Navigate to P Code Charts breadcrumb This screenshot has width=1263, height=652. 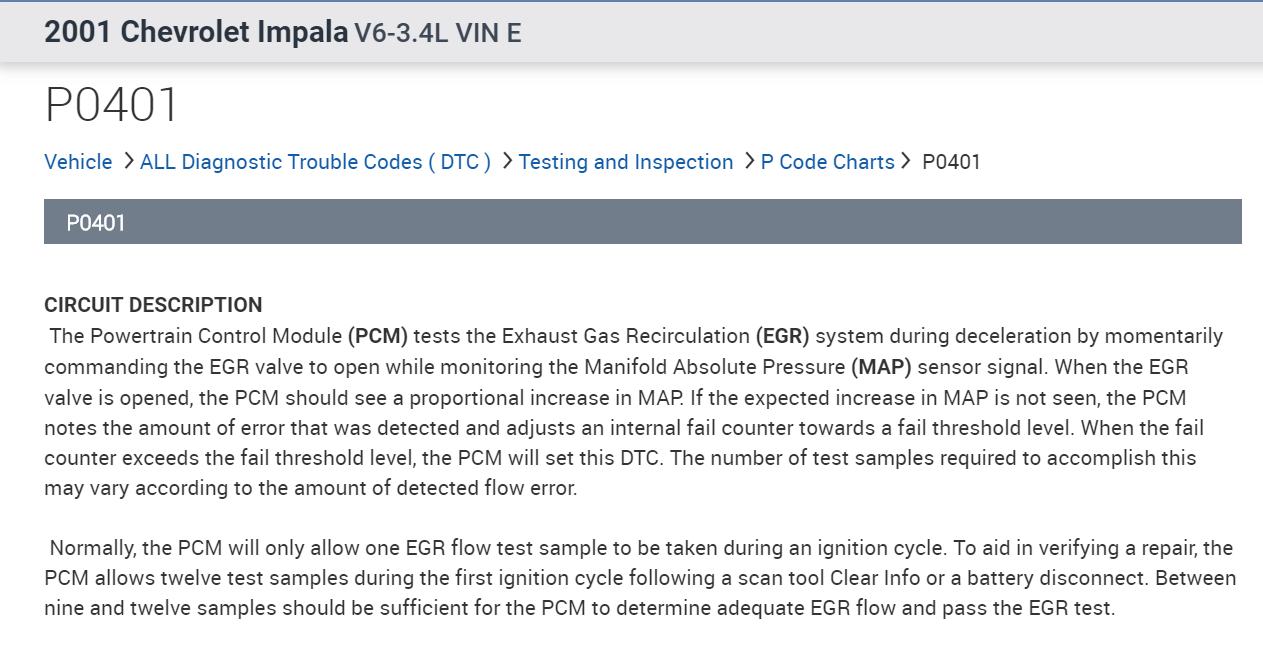click(827, 162)
